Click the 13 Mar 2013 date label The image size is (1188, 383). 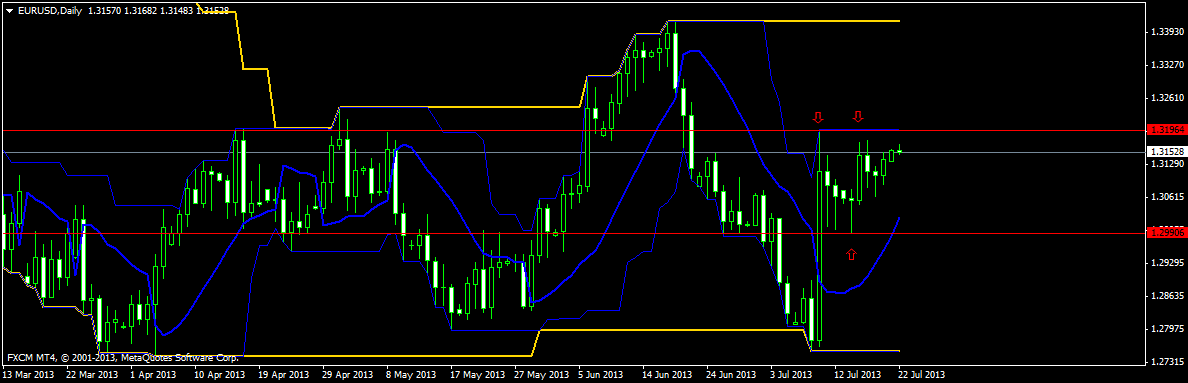point(28,374)
